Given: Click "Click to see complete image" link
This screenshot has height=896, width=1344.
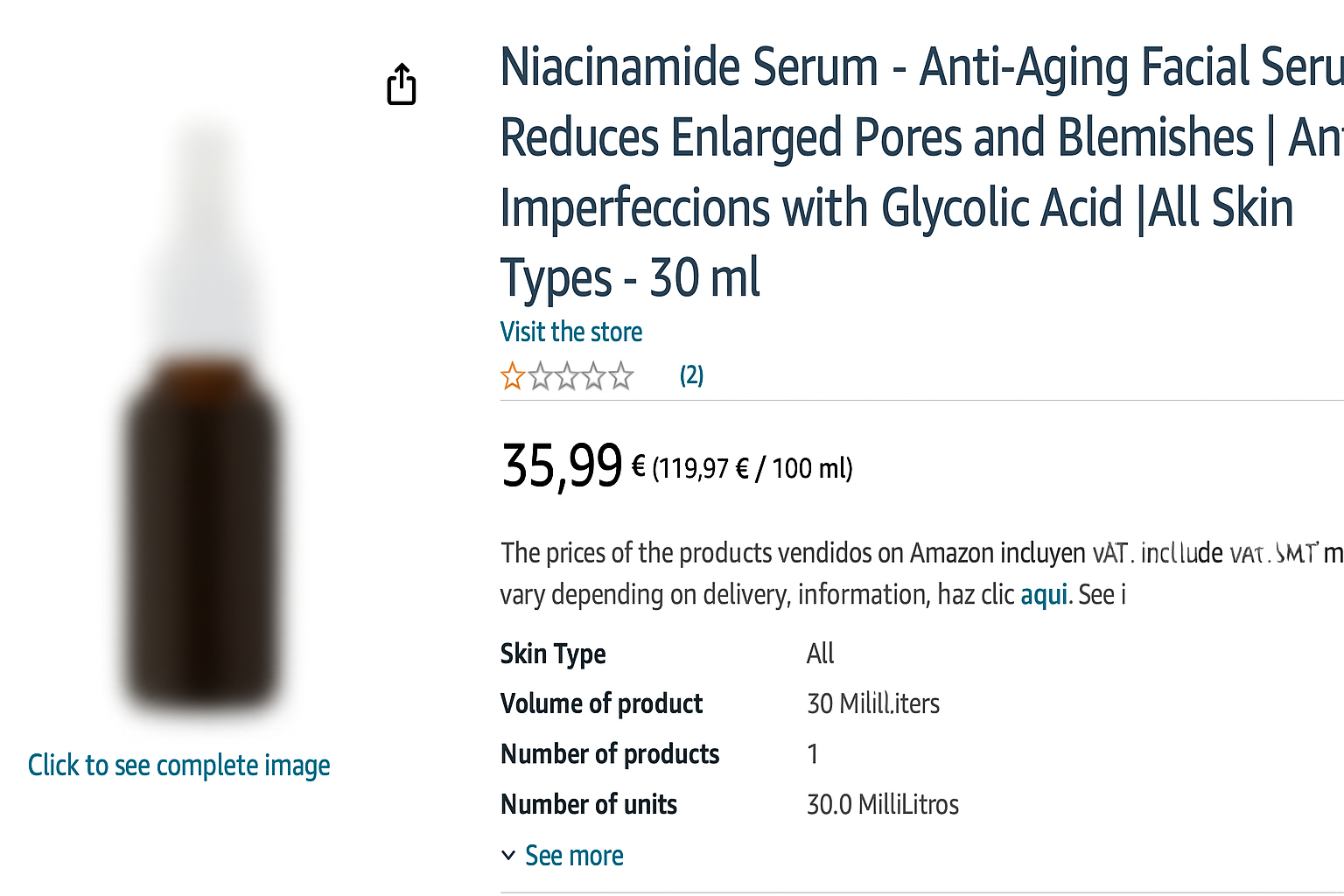Looking at the screenshot, I should [178, 766].
